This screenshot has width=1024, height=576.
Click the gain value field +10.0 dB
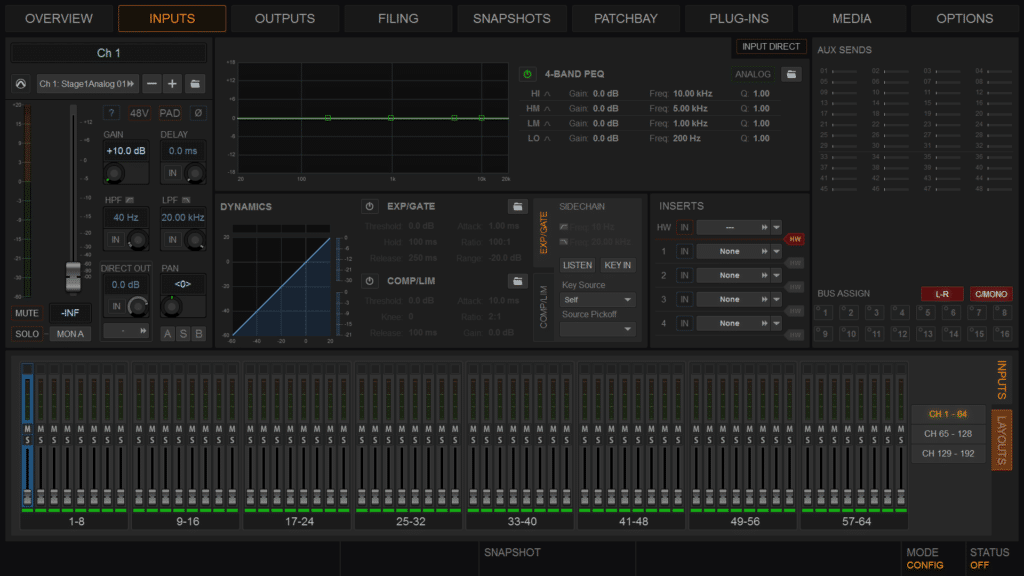click(126, 151)
